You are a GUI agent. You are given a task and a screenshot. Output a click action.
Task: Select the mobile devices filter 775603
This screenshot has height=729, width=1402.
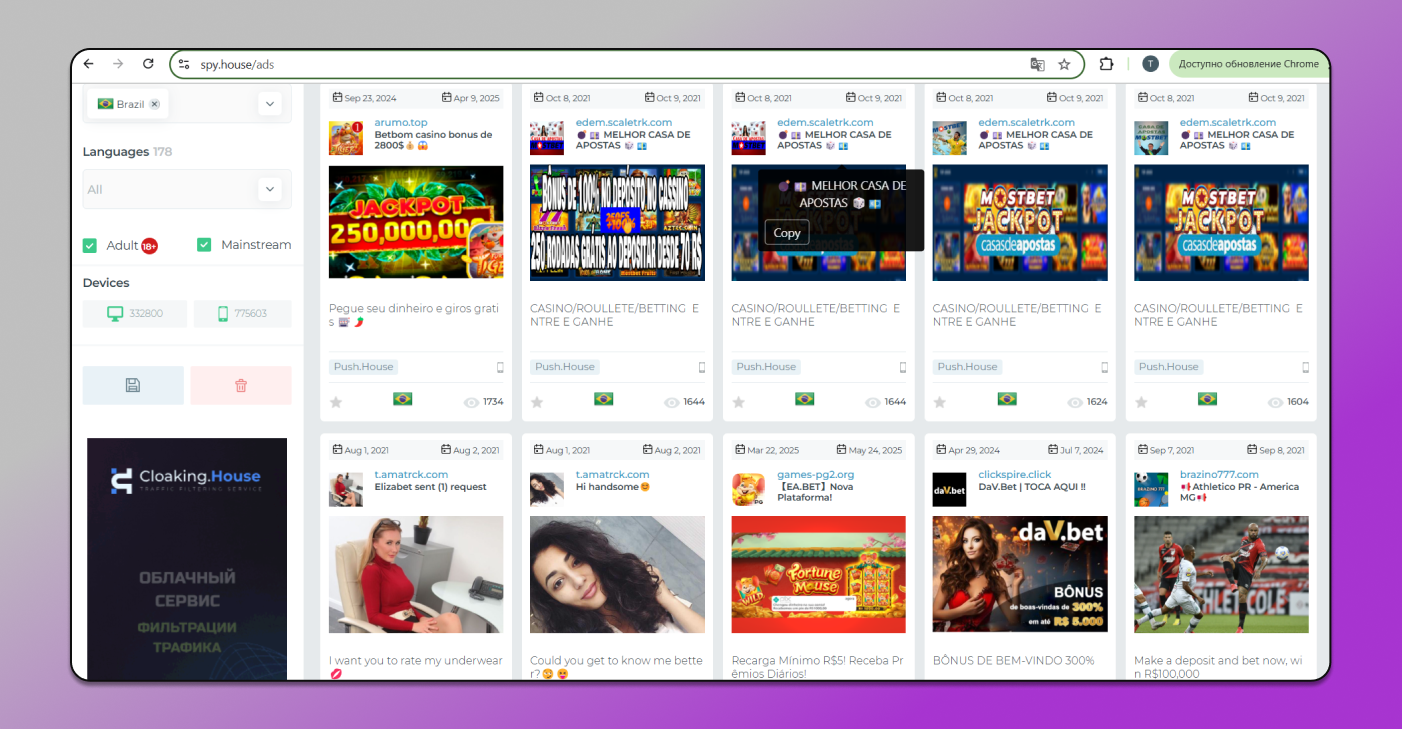[242, 314]
